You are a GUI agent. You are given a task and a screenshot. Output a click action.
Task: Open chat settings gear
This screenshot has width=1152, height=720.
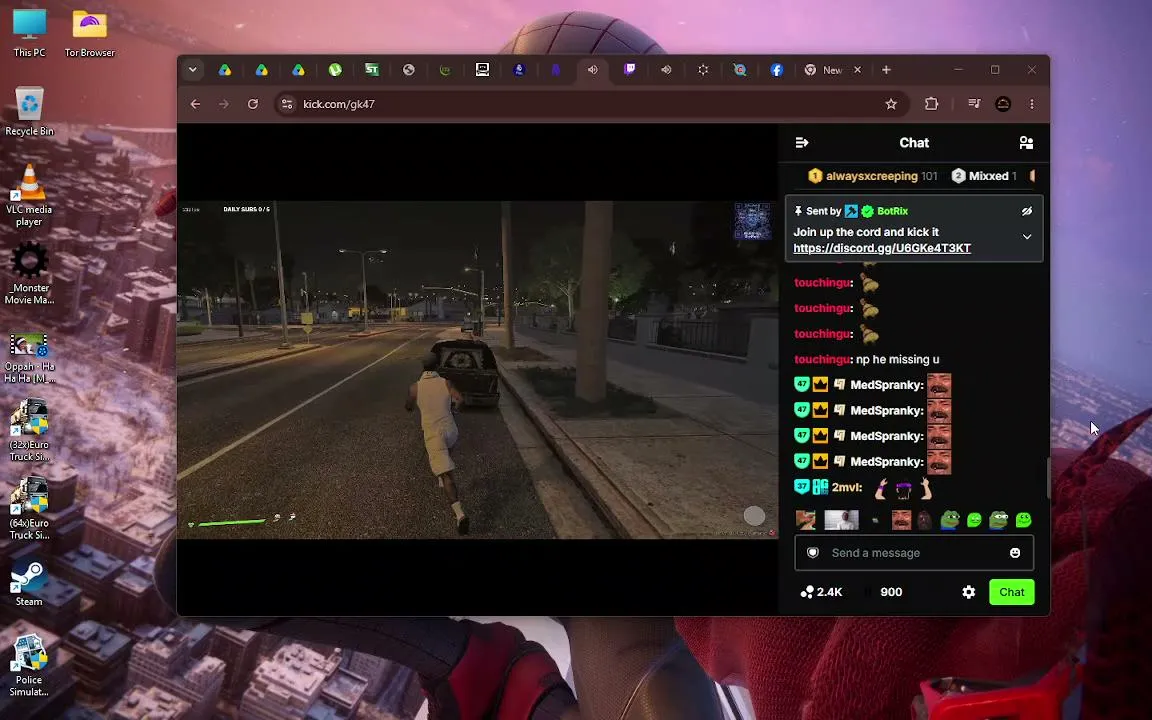pos(968,592)
